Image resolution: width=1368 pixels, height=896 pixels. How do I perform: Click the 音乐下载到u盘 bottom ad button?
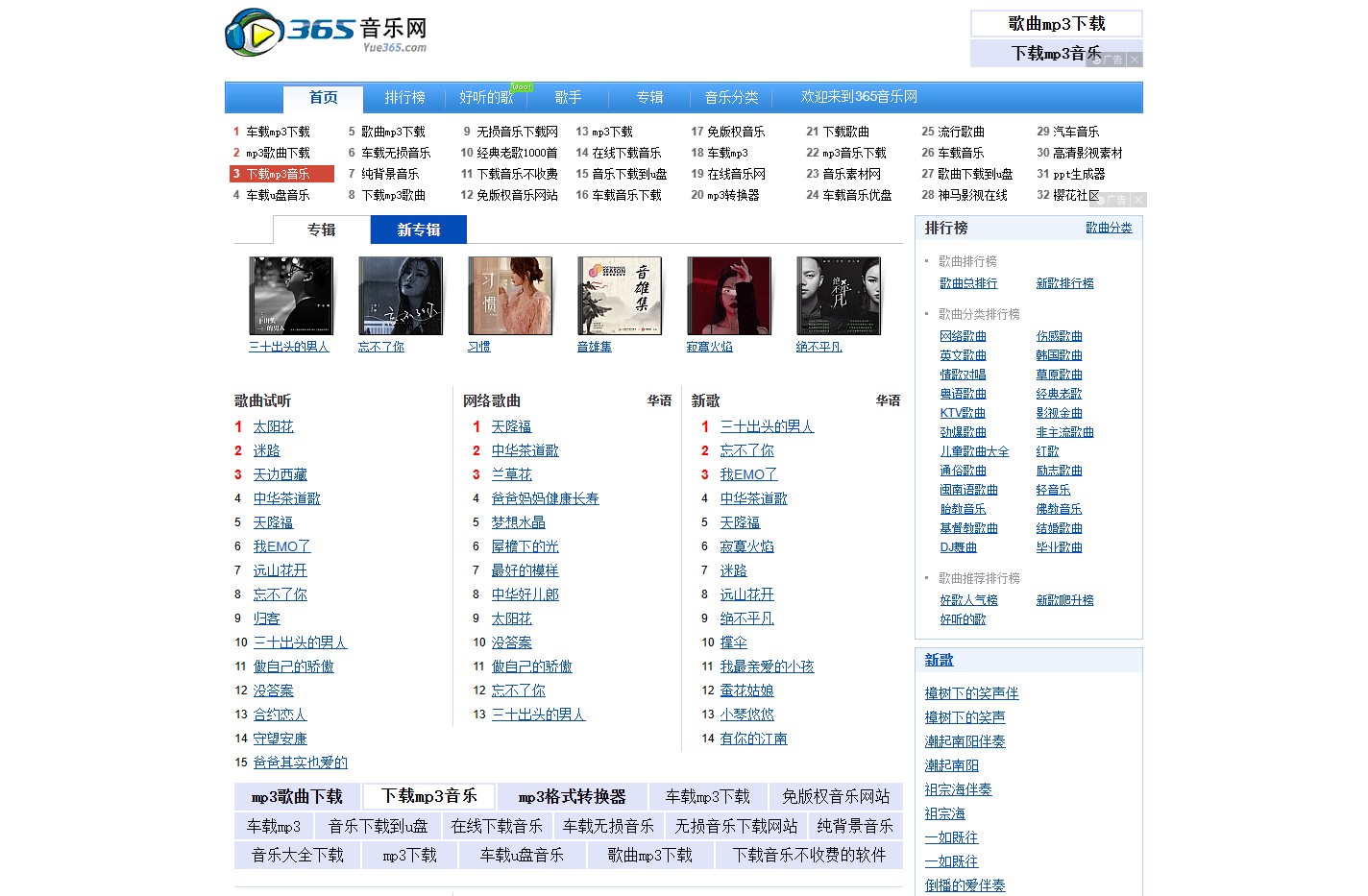(378, 826)
